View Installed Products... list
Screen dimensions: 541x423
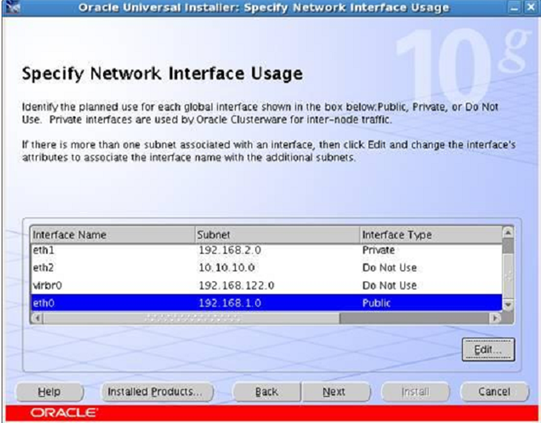157,392
